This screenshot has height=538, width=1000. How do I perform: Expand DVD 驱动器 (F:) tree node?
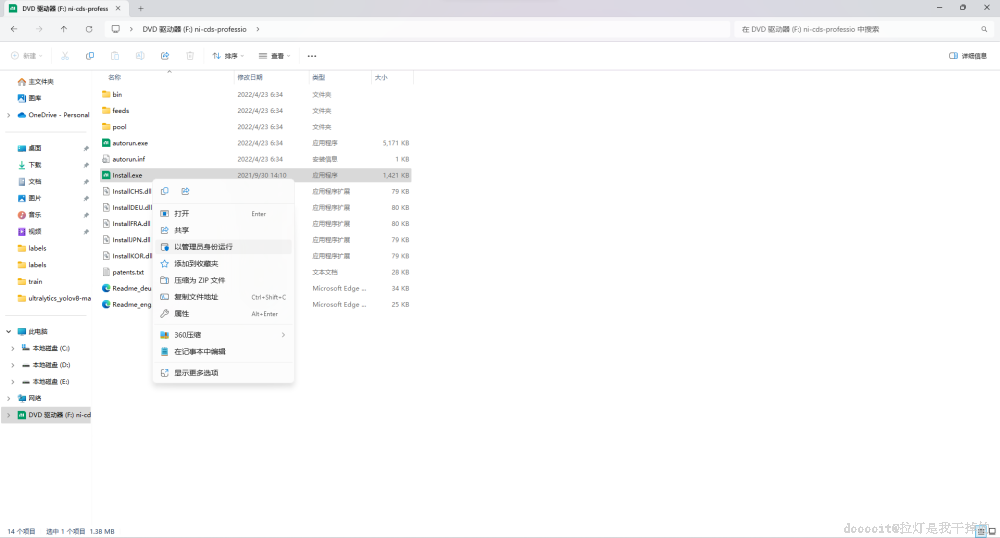click(x=8, y=414)
